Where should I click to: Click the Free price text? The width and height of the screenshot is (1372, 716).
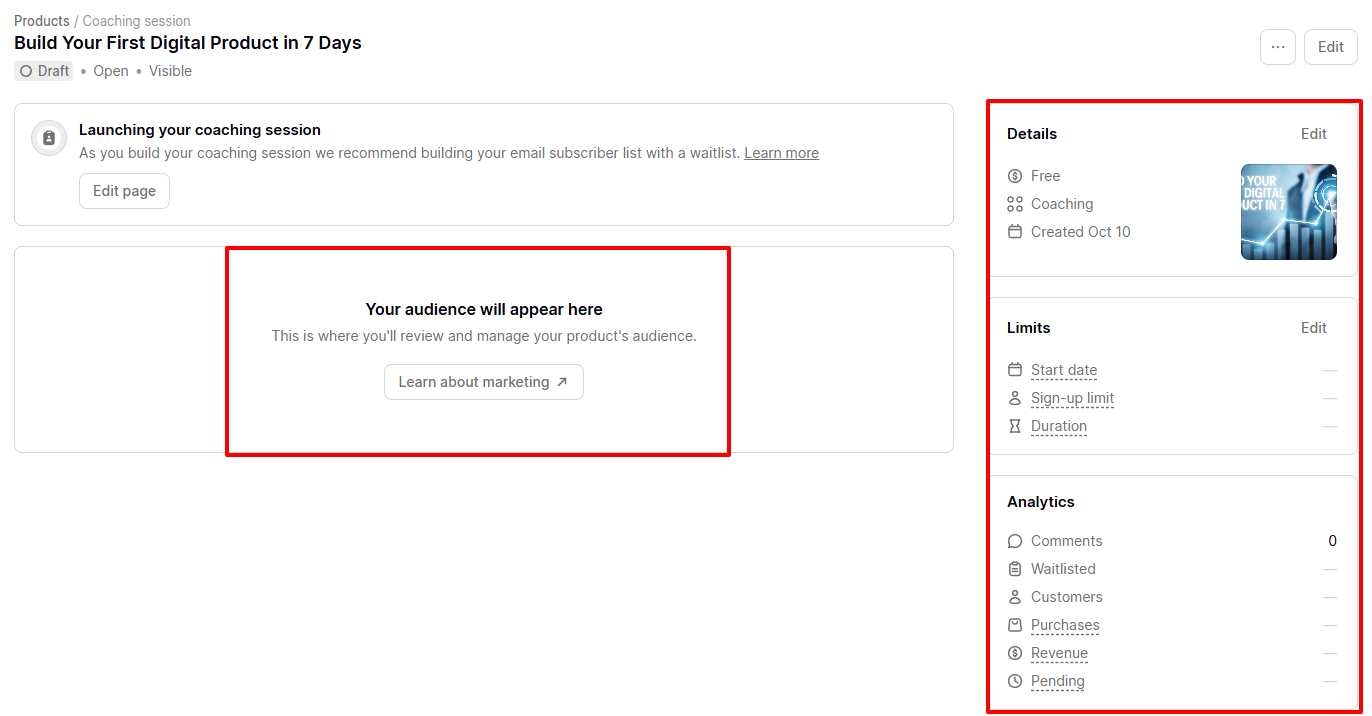(x=1045, y=176)
